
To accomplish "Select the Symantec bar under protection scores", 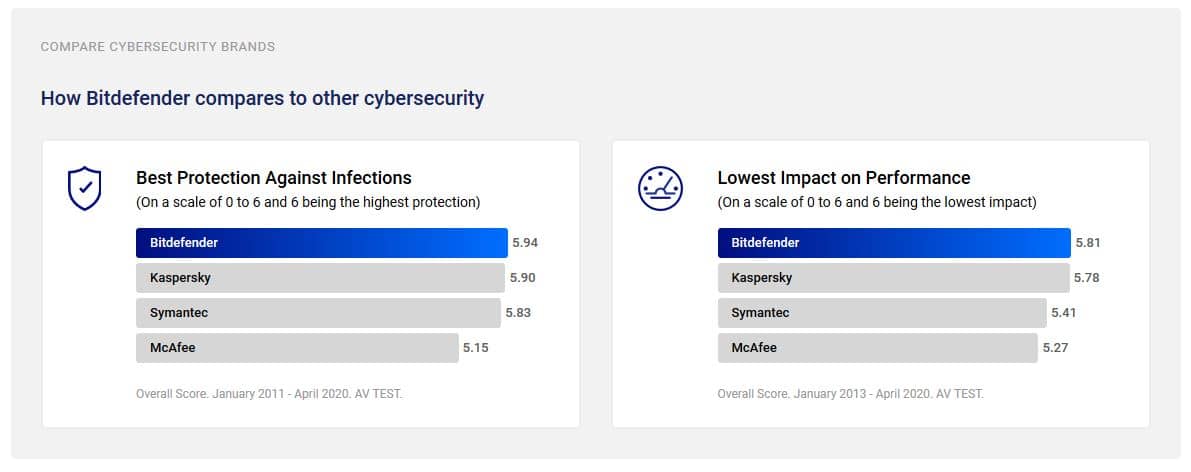I will point(318,313).
